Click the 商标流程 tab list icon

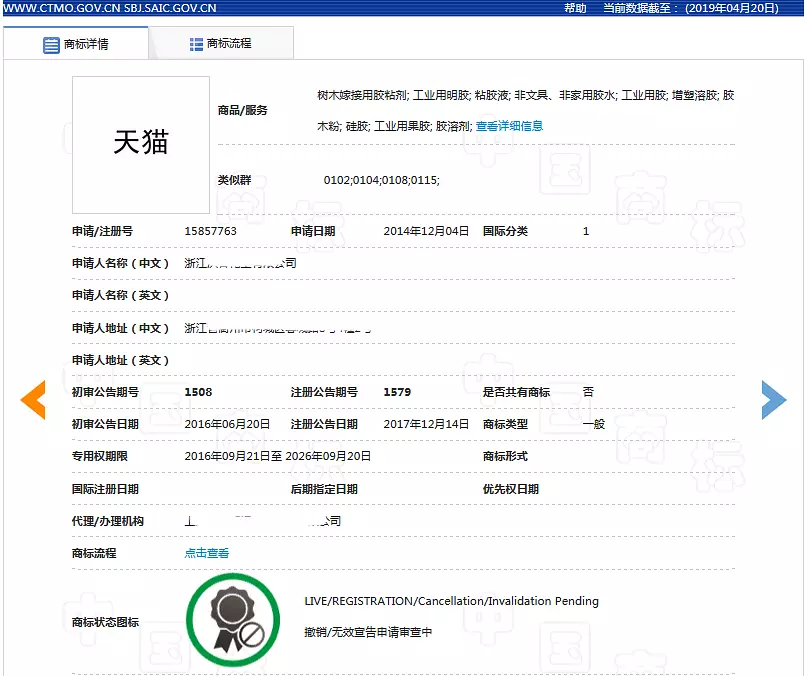click(196, 44)
